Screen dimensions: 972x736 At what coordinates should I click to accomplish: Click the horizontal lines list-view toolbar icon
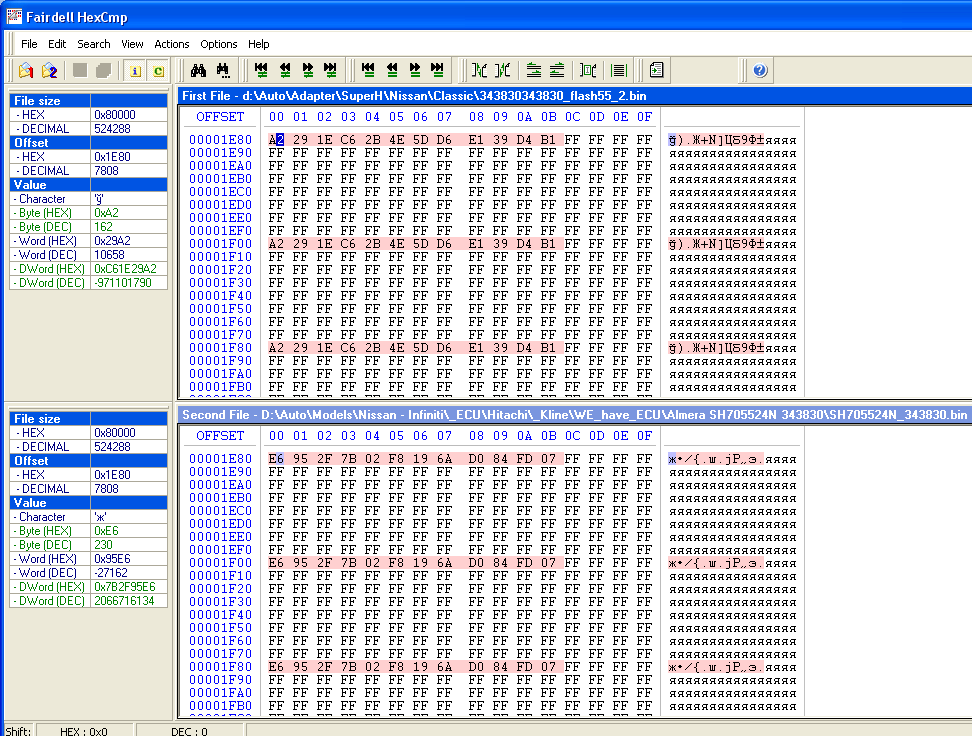click(619, 70)
